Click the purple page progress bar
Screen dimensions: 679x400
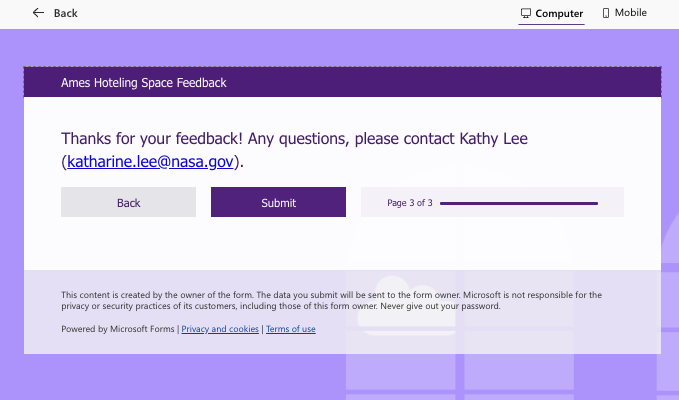click(518, 203)
